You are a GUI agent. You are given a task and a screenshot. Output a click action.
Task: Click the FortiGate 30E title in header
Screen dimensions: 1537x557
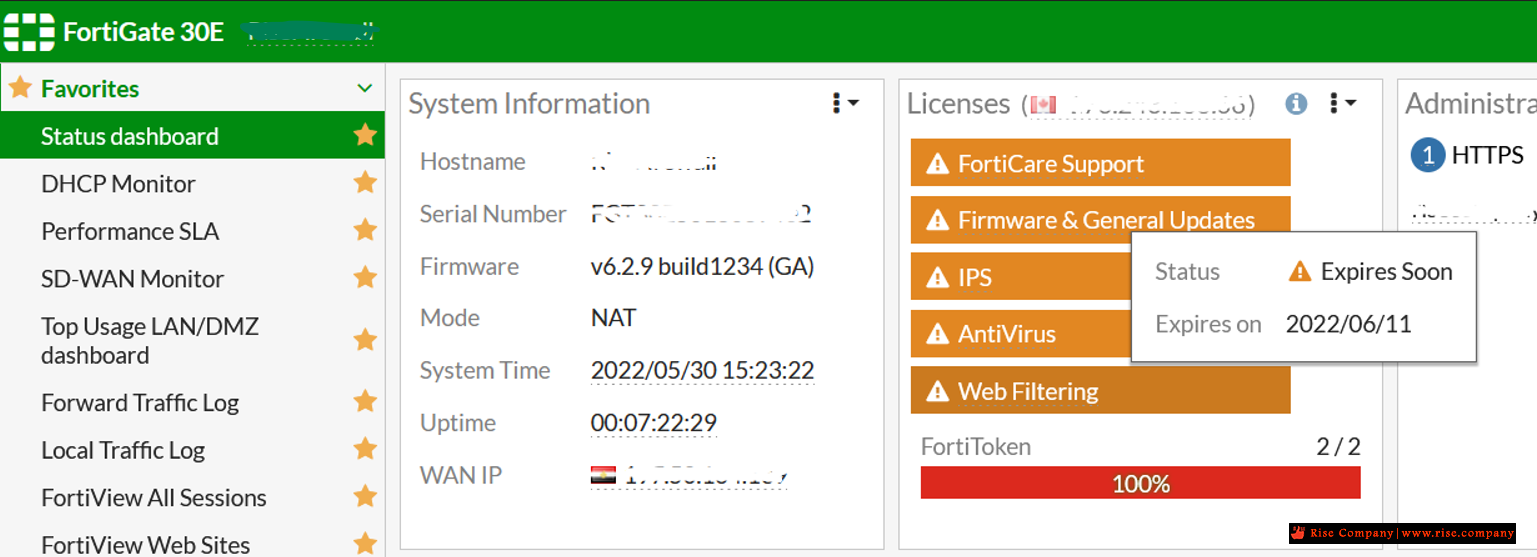pyautogui.click(x=144, y=32)
